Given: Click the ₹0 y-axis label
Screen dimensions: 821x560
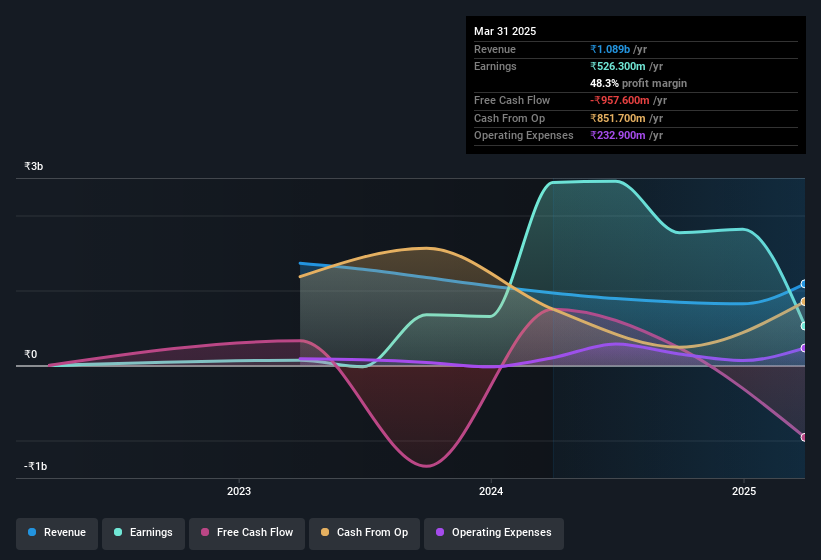Looking at the screenshot, I should coord(30,354).
